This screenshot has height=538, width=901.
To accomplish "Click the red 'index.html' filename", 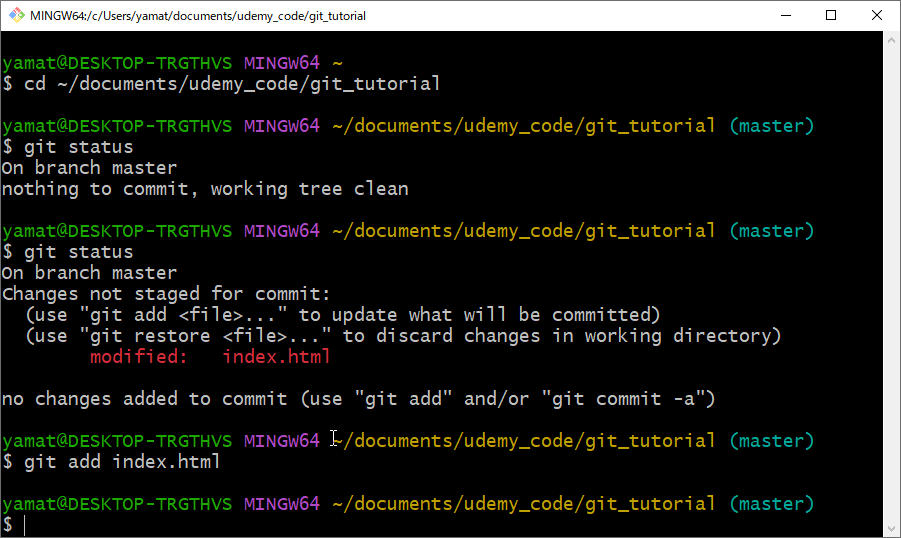I will click(276, 357).
